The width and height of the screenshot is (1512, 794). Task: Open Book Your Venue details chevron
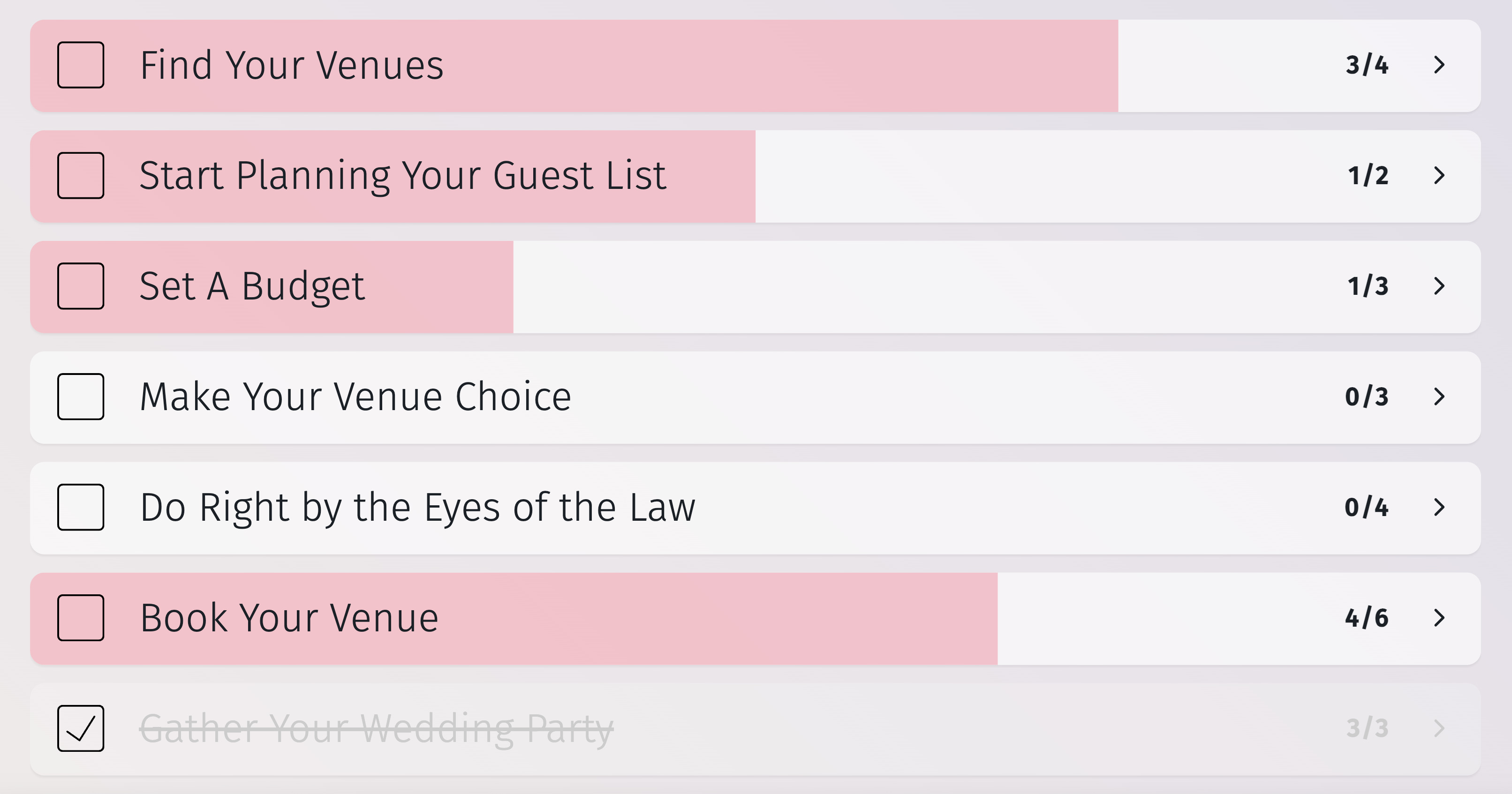(x=1439, y=617)
